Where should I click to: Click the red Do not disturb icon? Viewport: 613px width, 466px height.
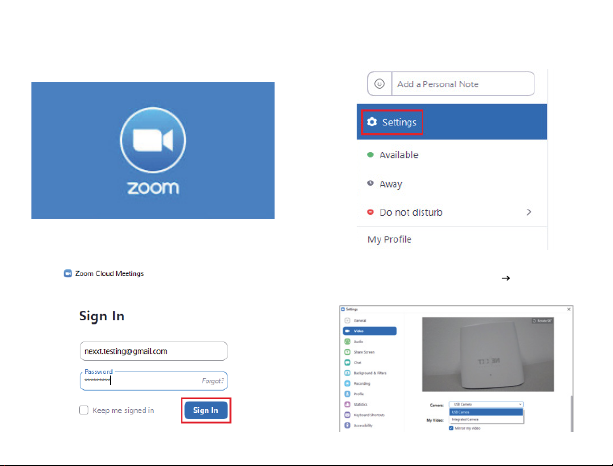370,212
